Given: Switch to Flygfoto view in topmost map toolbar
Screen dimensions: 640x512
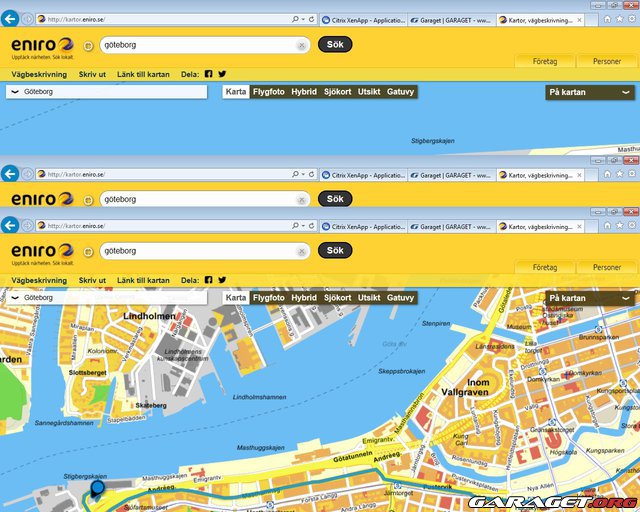Looking at the screenshot, I should pyautogui.click(x=268, y=92).
